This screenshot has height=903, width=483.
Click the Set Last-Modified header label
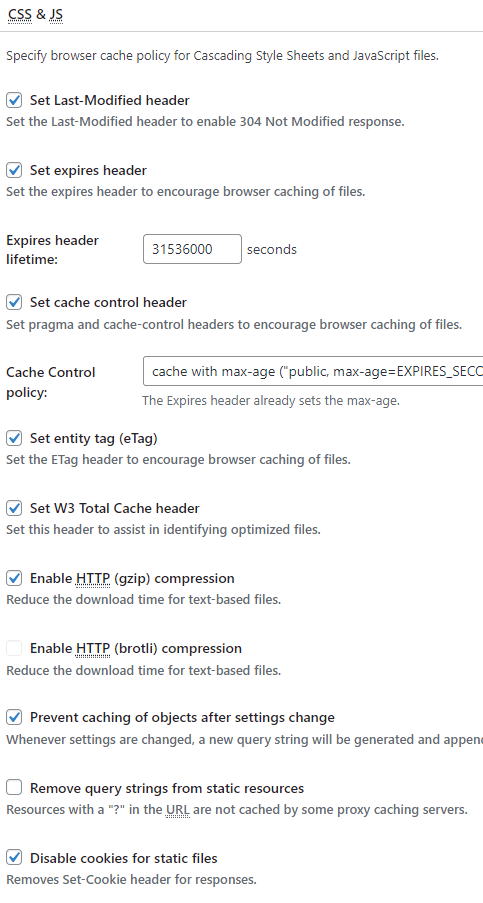(109, 101)
